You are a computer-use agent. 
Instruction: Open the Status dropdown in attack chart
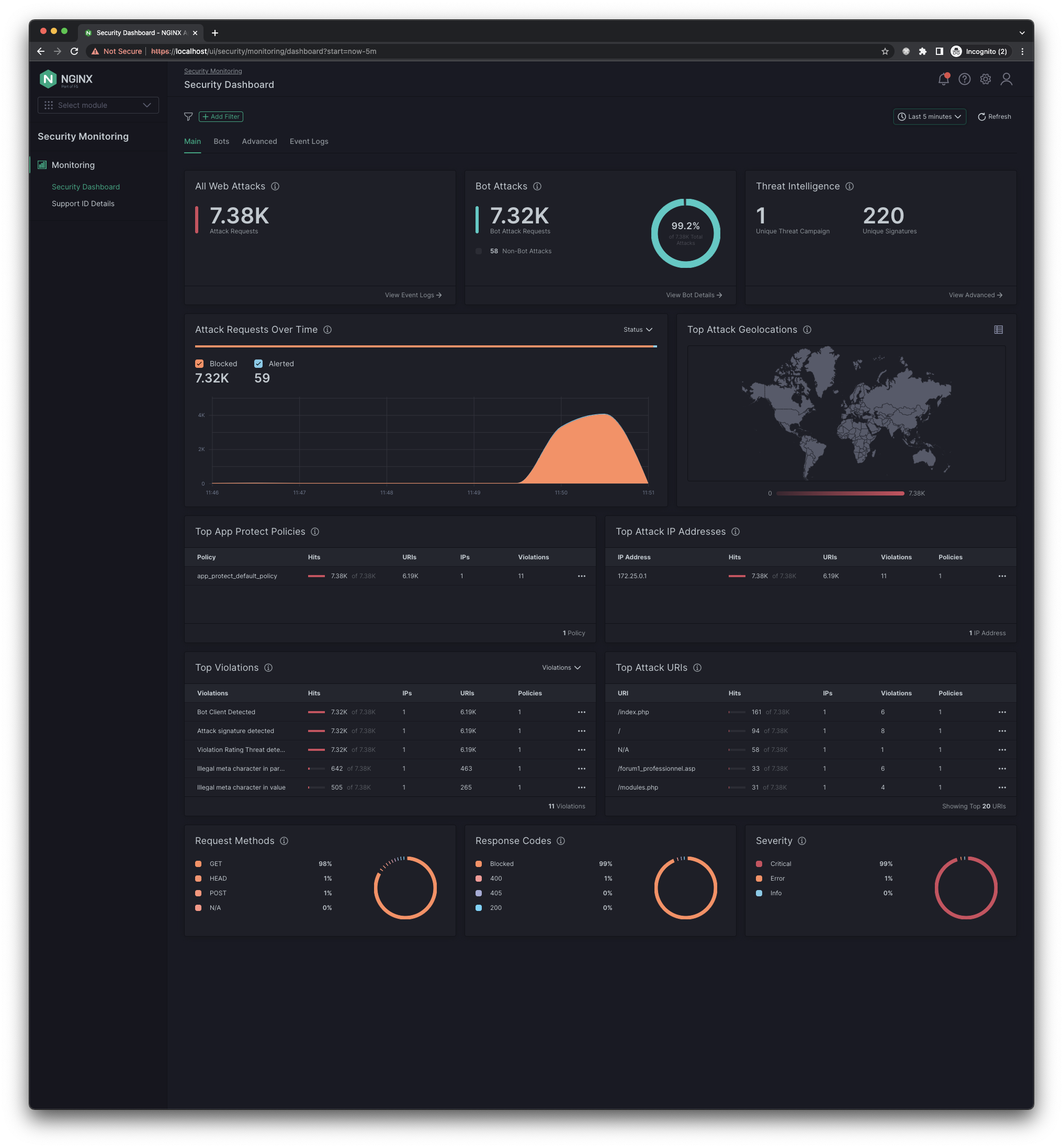click(x=637, y=330)
